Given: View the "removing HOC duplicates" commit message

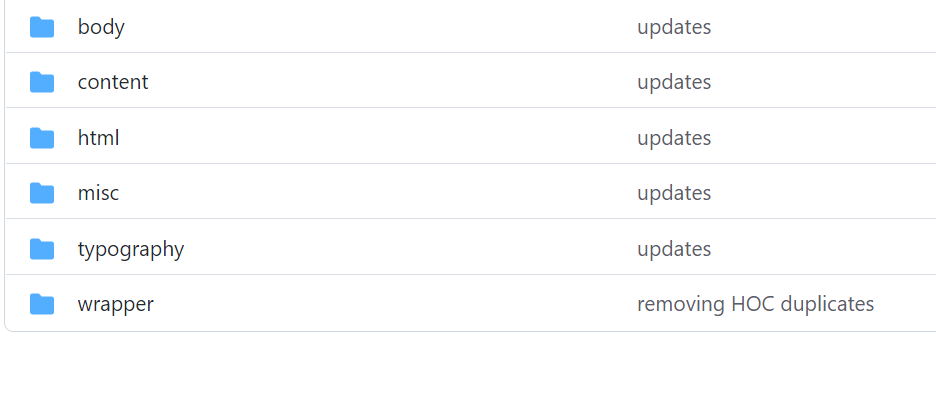Looking at the screenshot, I should tap(755, 304).
